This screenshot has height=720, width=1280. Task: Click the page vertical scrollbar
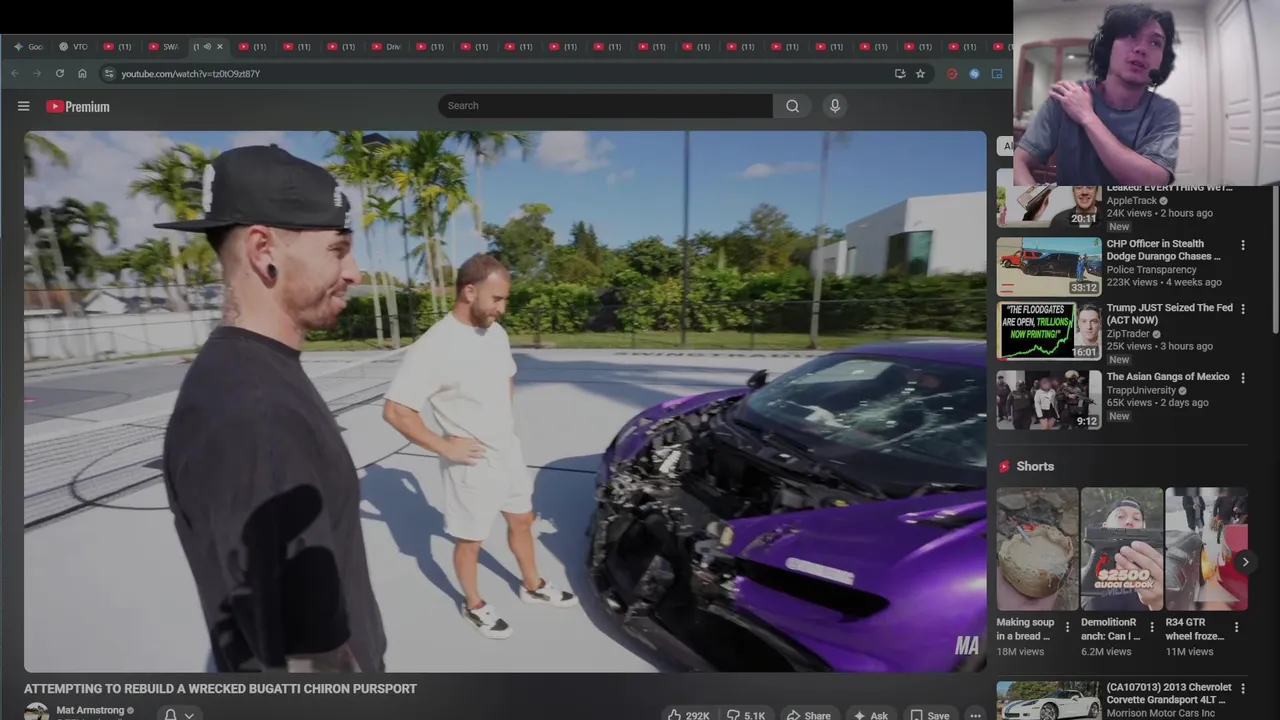pos(1274,260)
